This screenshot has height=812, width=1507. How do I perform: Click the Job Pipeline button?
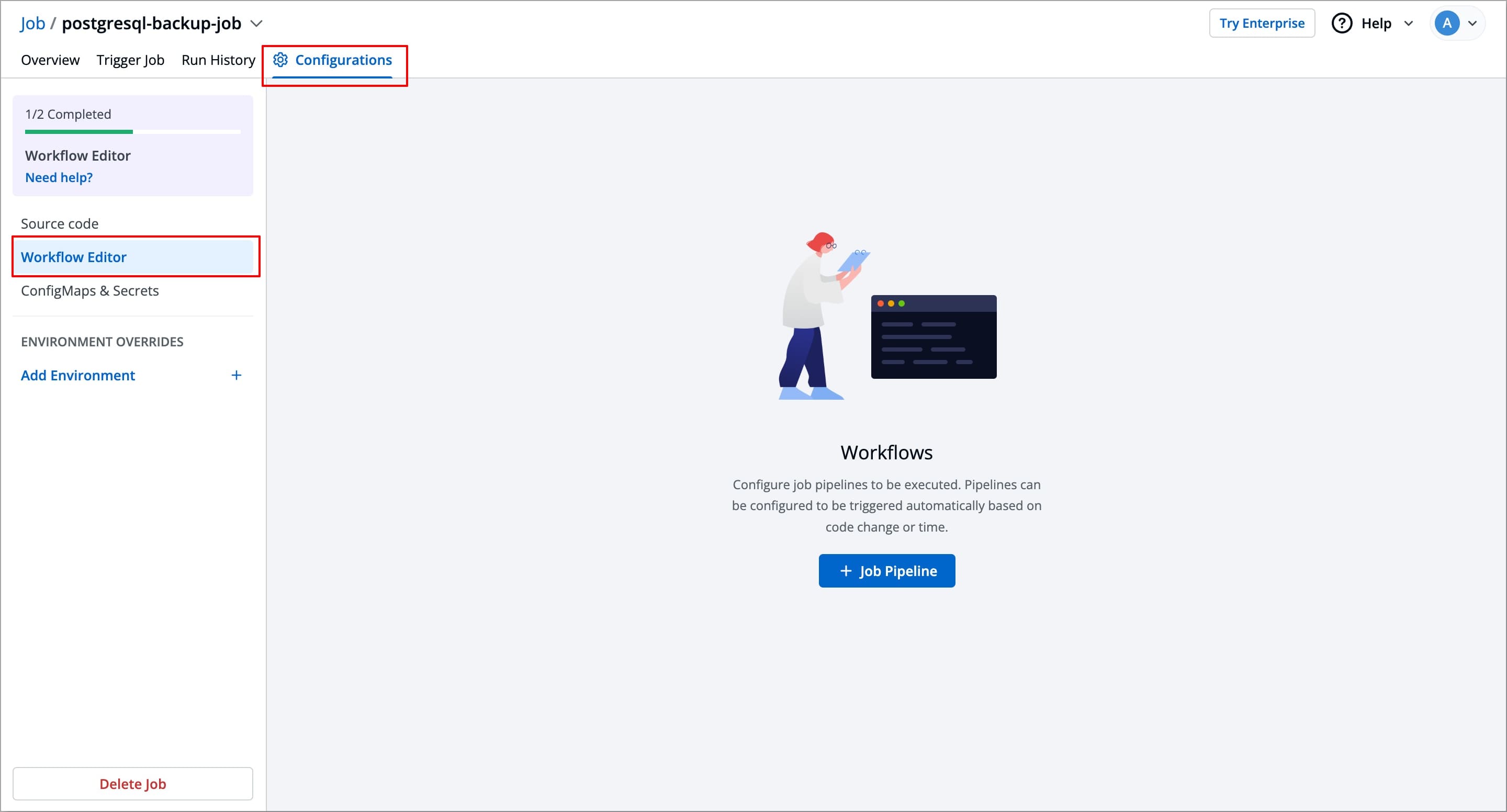coord(886,570)
